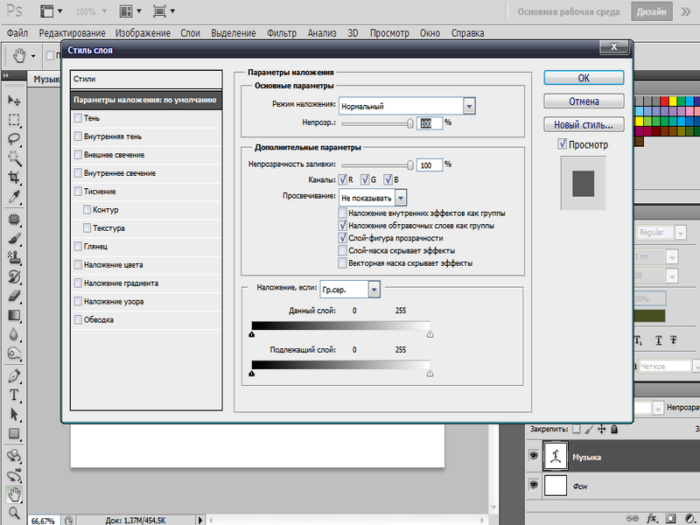Viewport: 700px width, 525px height.
Task: Hide the Музыка layer with eye icon
Action: (x=534, y=456)
